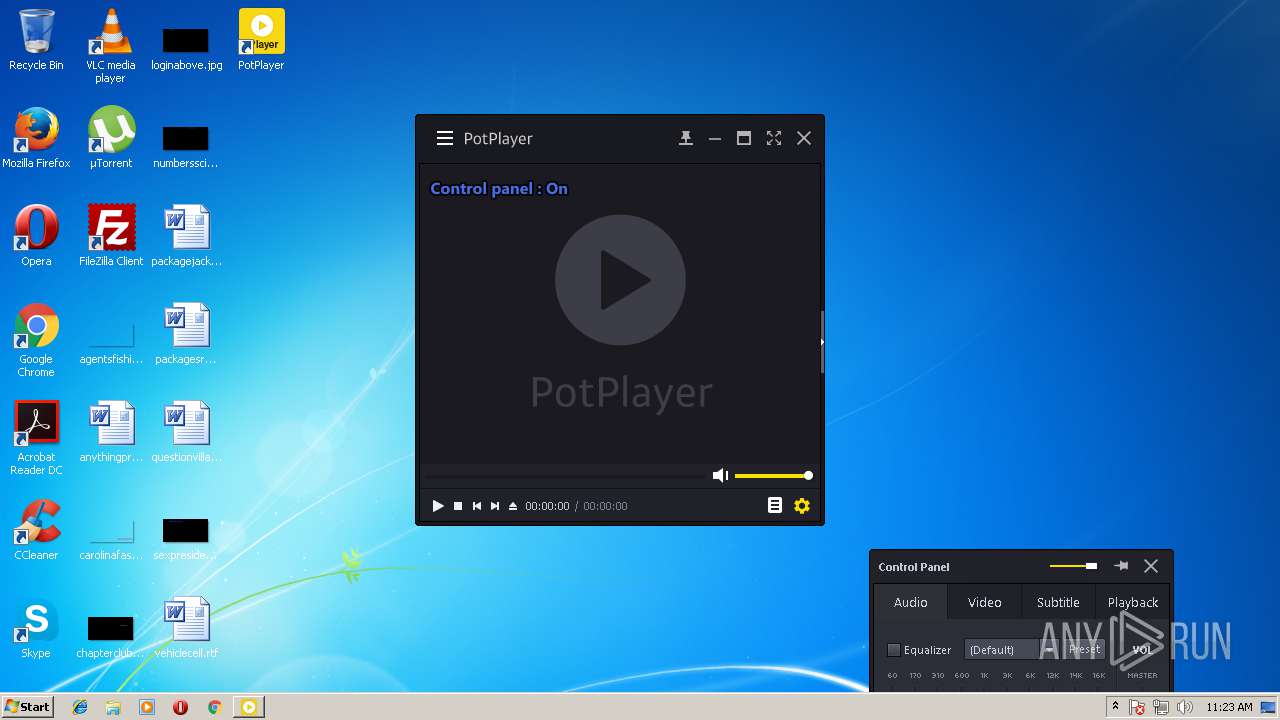This screenshot has height=720, width=1280.
Task: Select the chapterclub desktop file
Action: pos(111,636)
